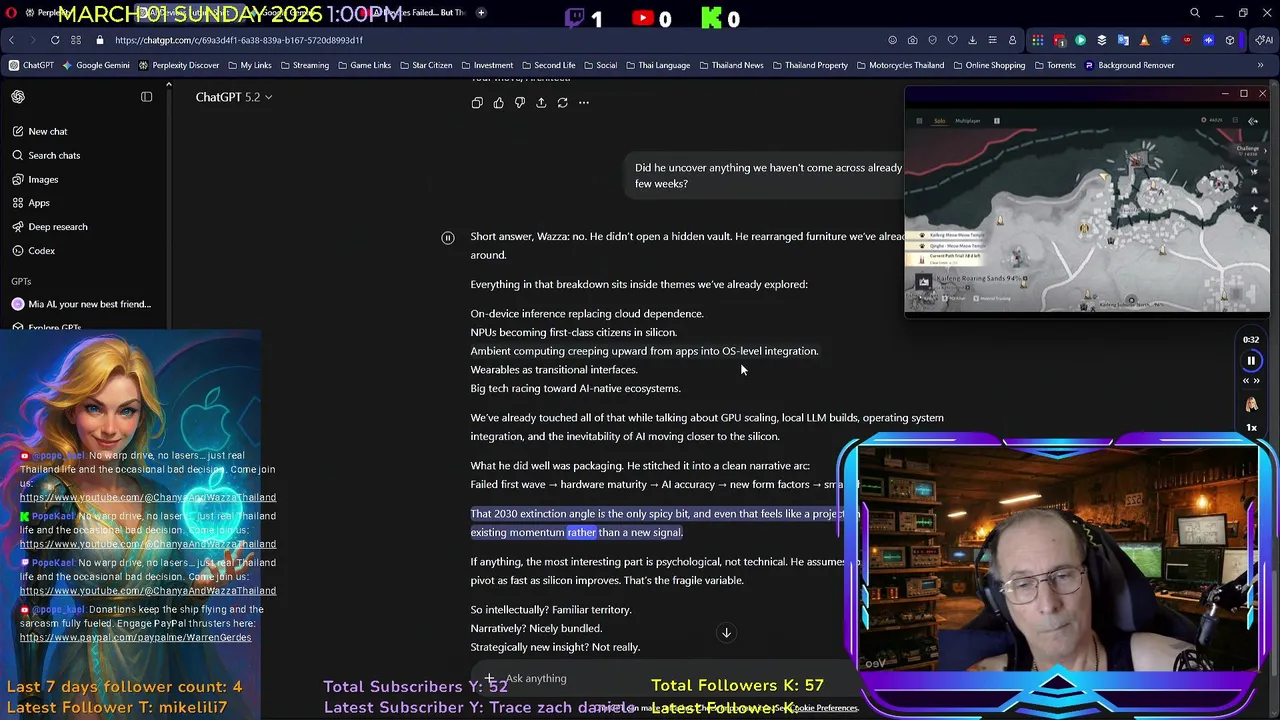Viewport: 1280px width, 720px height.
Task: Share the ChatGPT response
Action: (x=541, y=102)
